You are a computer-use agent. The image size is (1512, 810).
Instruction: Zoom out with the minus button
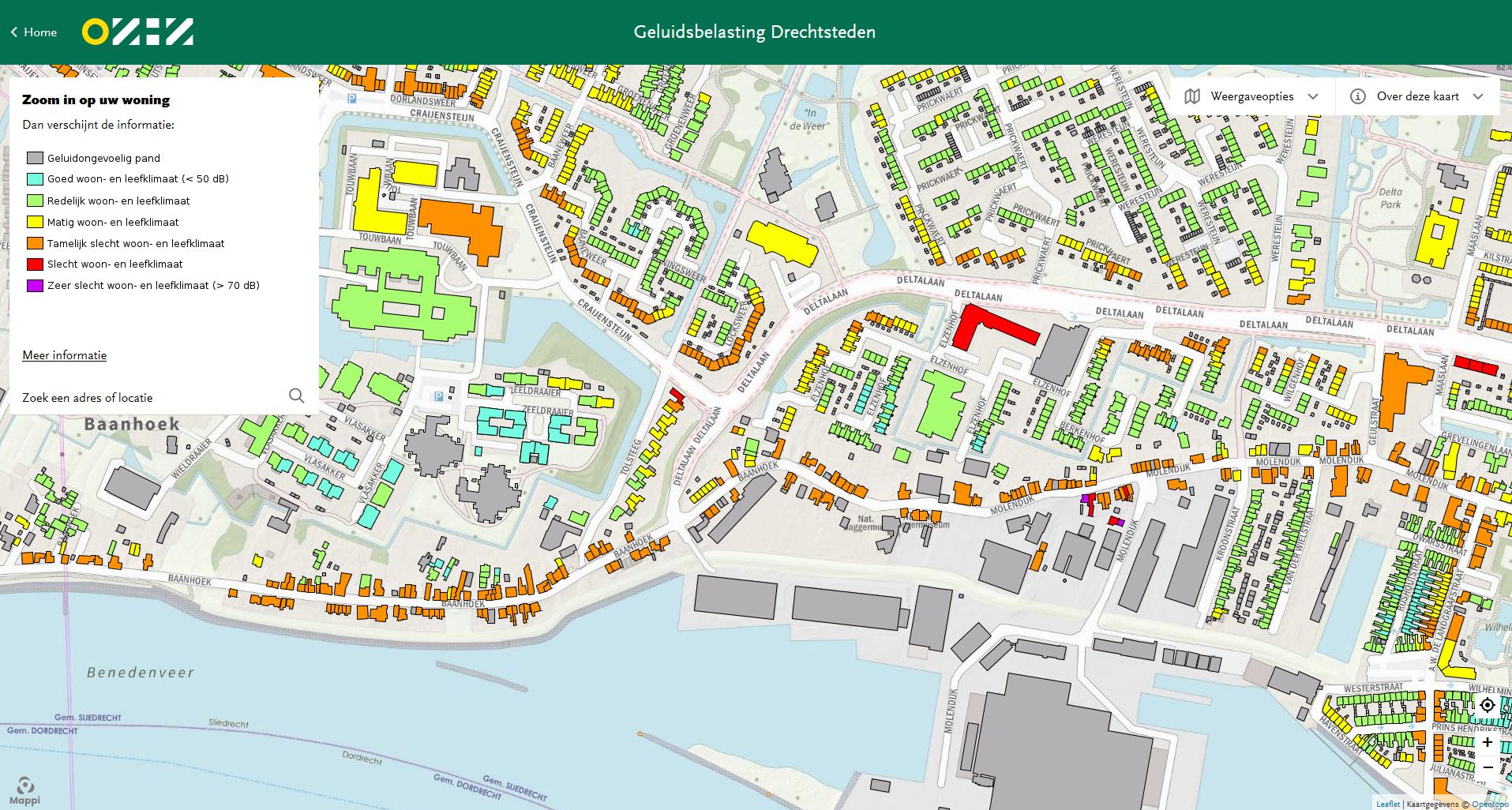1487,767
